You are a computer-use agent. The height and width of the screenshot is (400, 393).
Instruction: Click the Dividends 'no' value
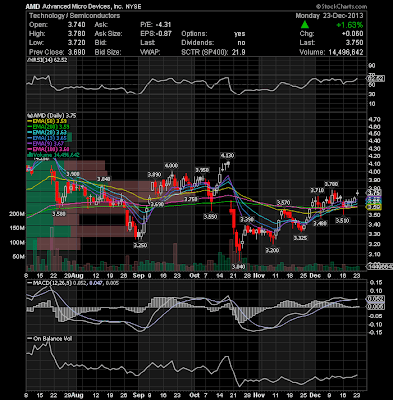[x=241, y=43]
